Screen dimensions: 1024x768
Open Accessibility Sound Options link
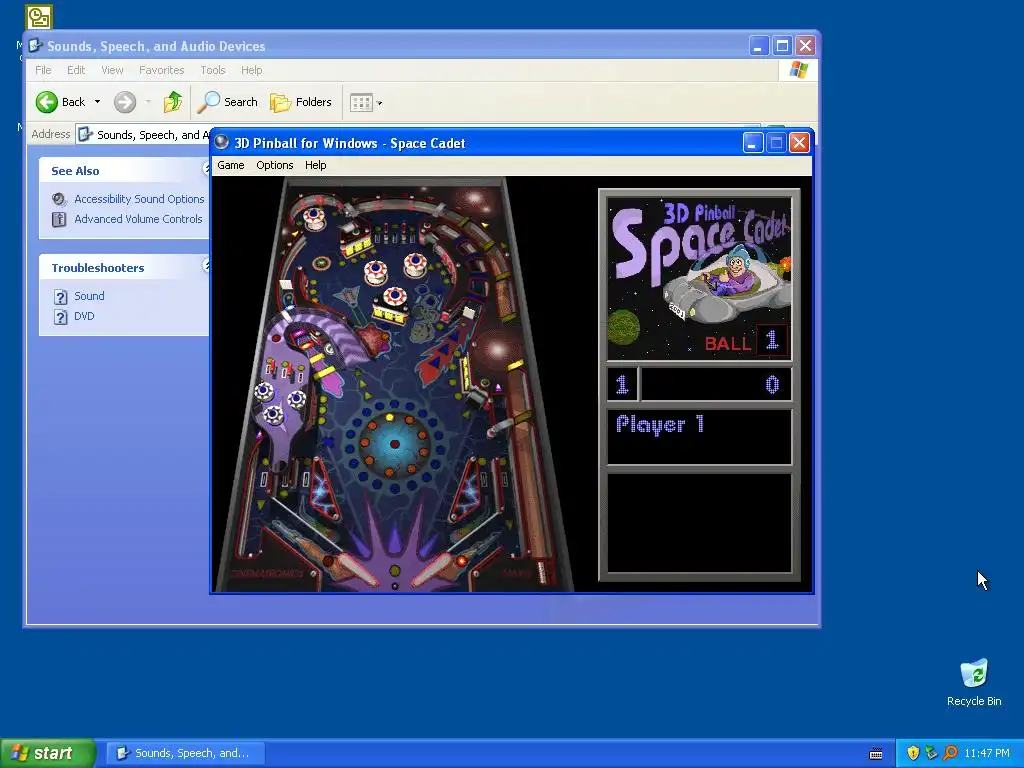tap(139, 199)
